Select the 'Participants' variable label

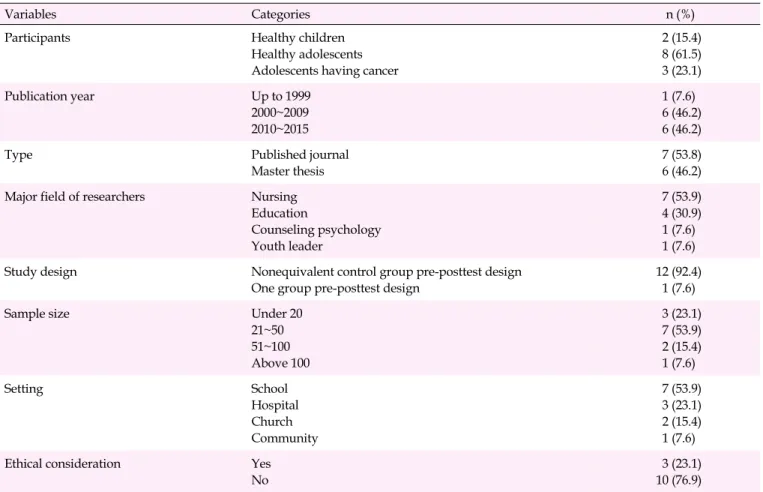tap(37, 38)
